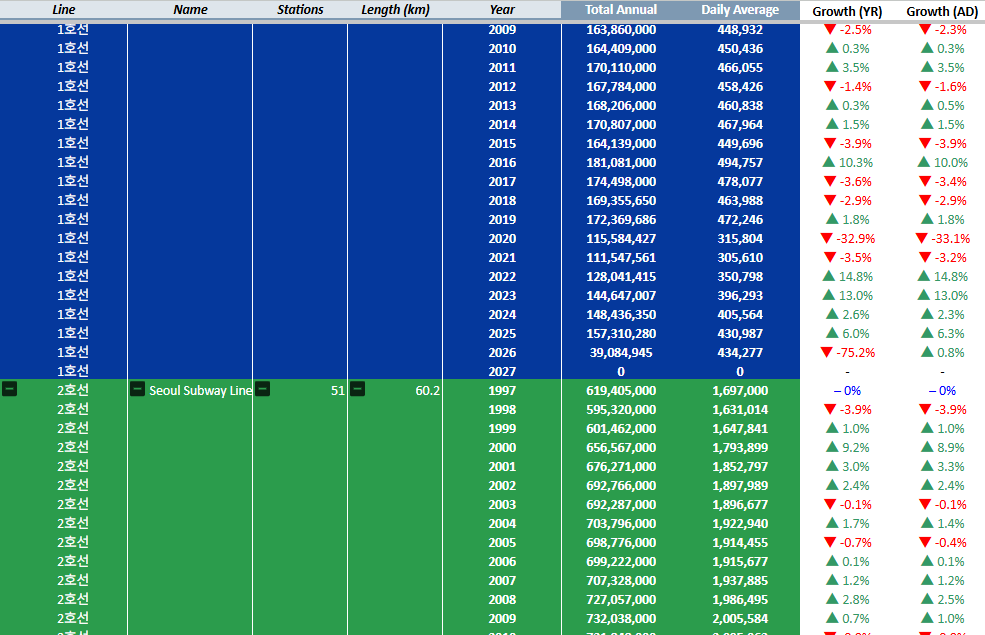Click Daily Average value 396,293
The width and height of the screenshot is (985, 635).
[740, 295]
